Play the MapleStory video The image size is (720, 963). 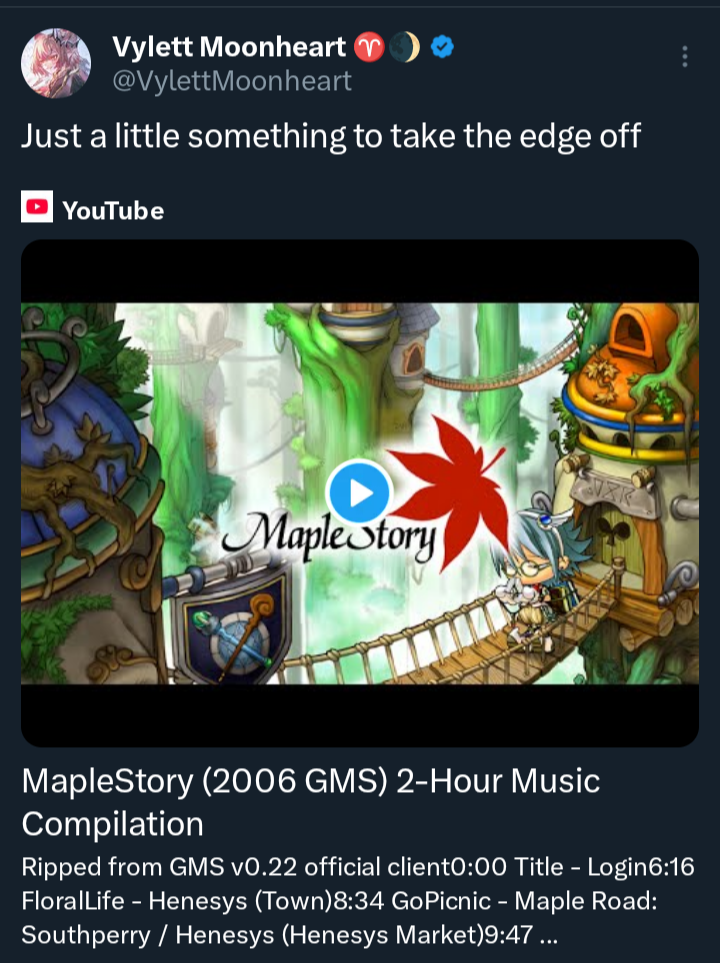coord(359,493)
